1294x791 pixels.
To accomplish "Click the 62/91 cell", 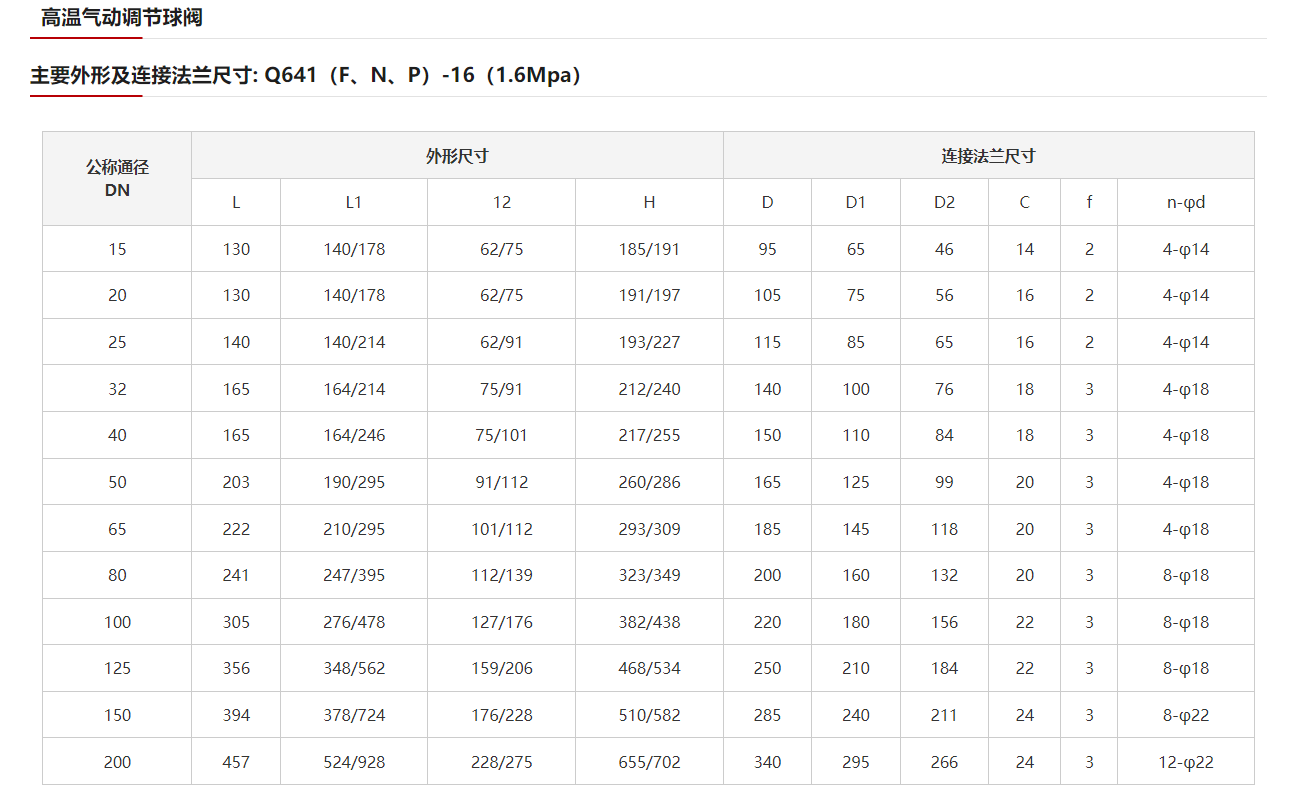I will coord(502,342).
